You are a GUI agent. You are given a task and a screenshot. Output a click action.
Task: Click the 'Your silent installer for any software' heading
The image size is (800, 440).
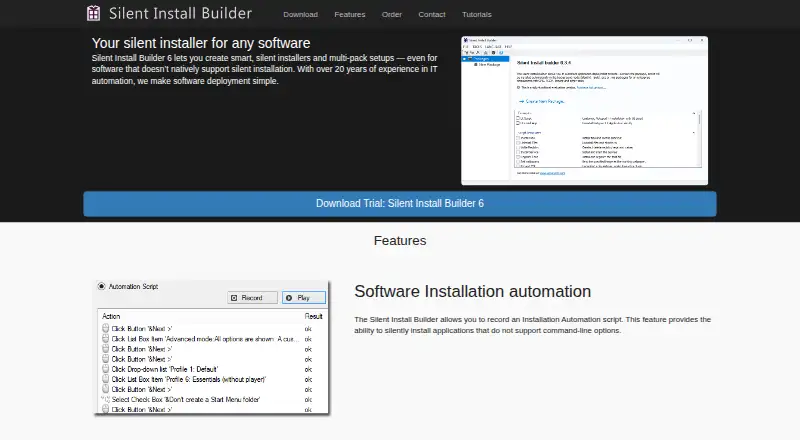[x=201, y=43]
